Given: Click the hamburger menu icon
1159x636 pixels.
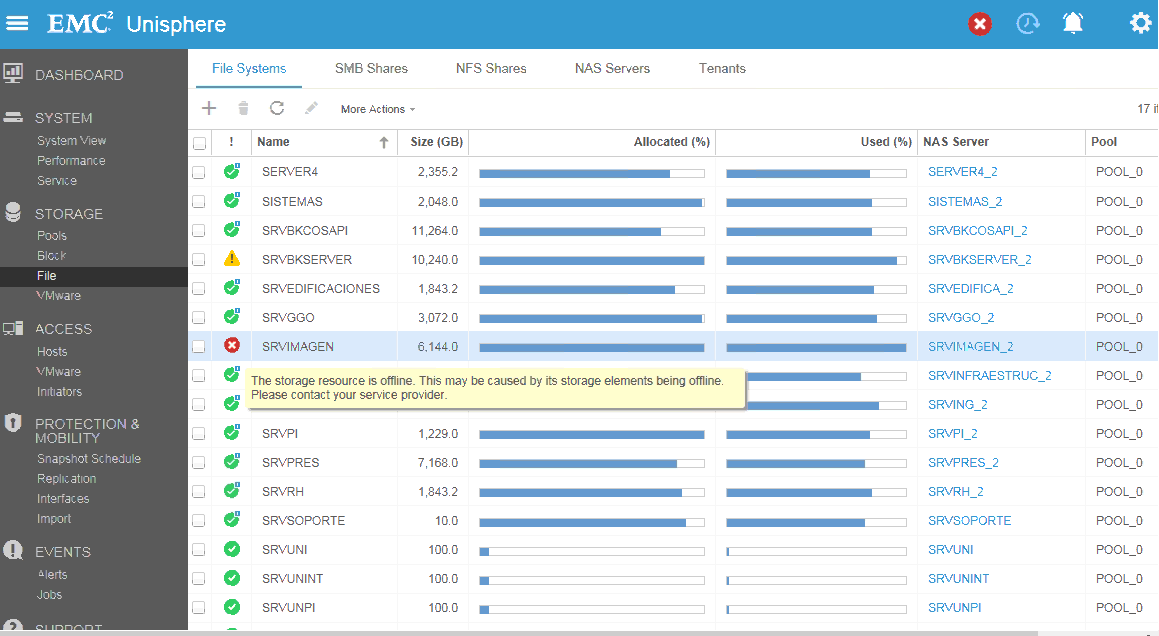Looking at the screenshot, I should pos(18,24).
